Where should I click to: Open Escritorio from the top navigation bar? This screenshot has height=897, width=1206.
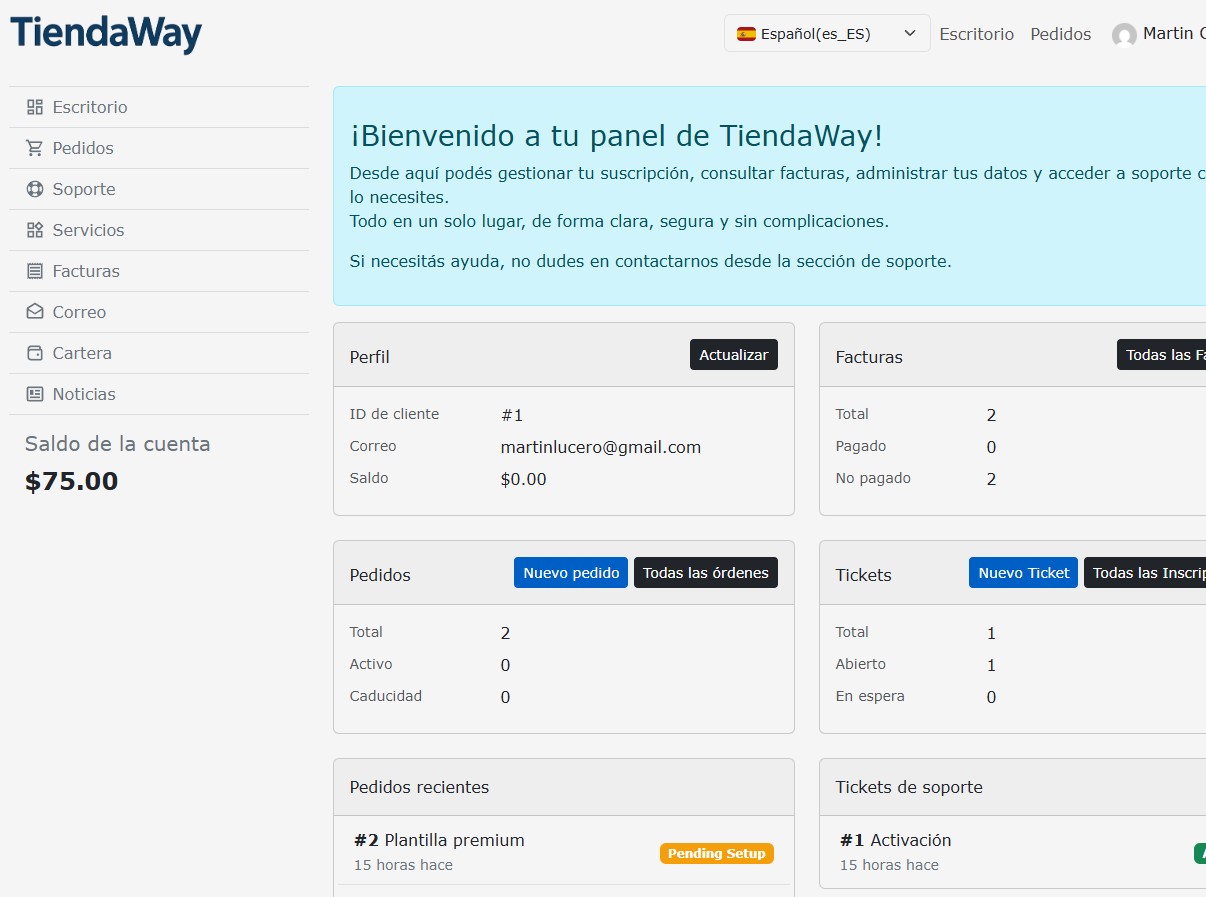[976, 33]
